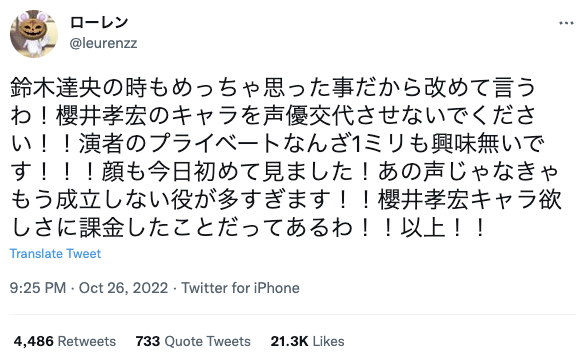Select the Oct 26, 2022 date

[123, 288]
